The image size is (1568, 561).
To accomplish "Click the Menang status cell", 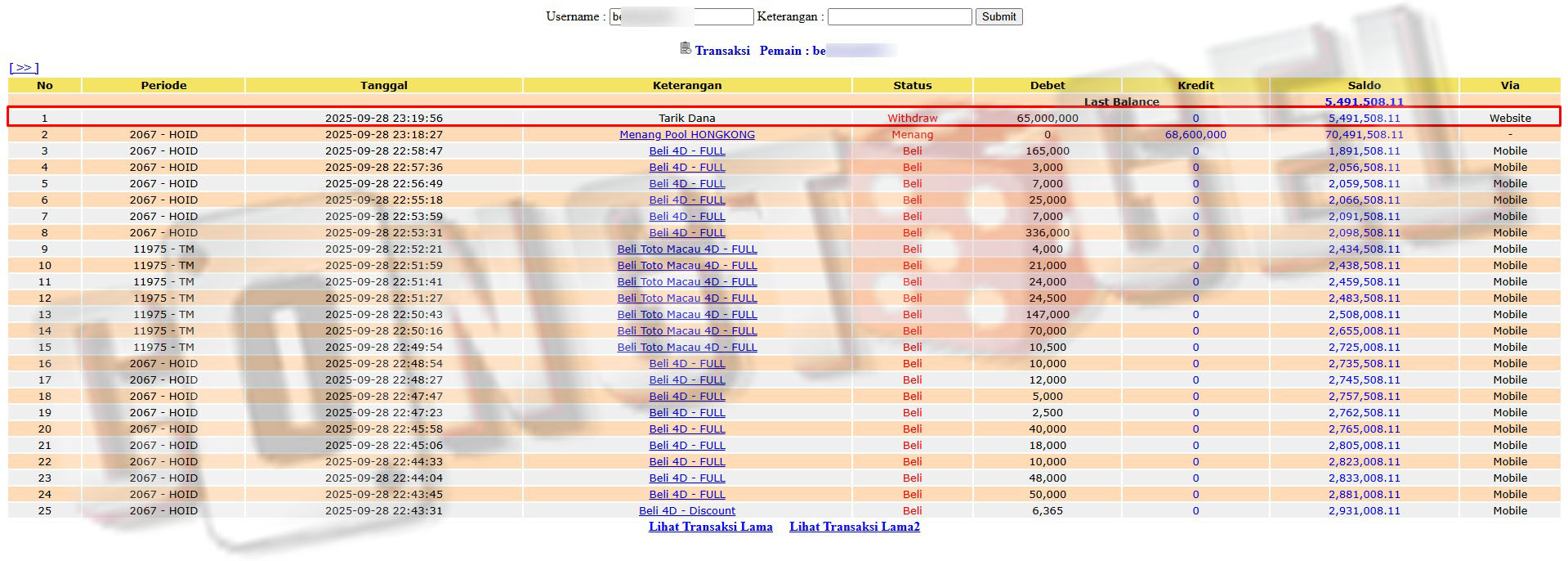I will [x=913, y=135].
